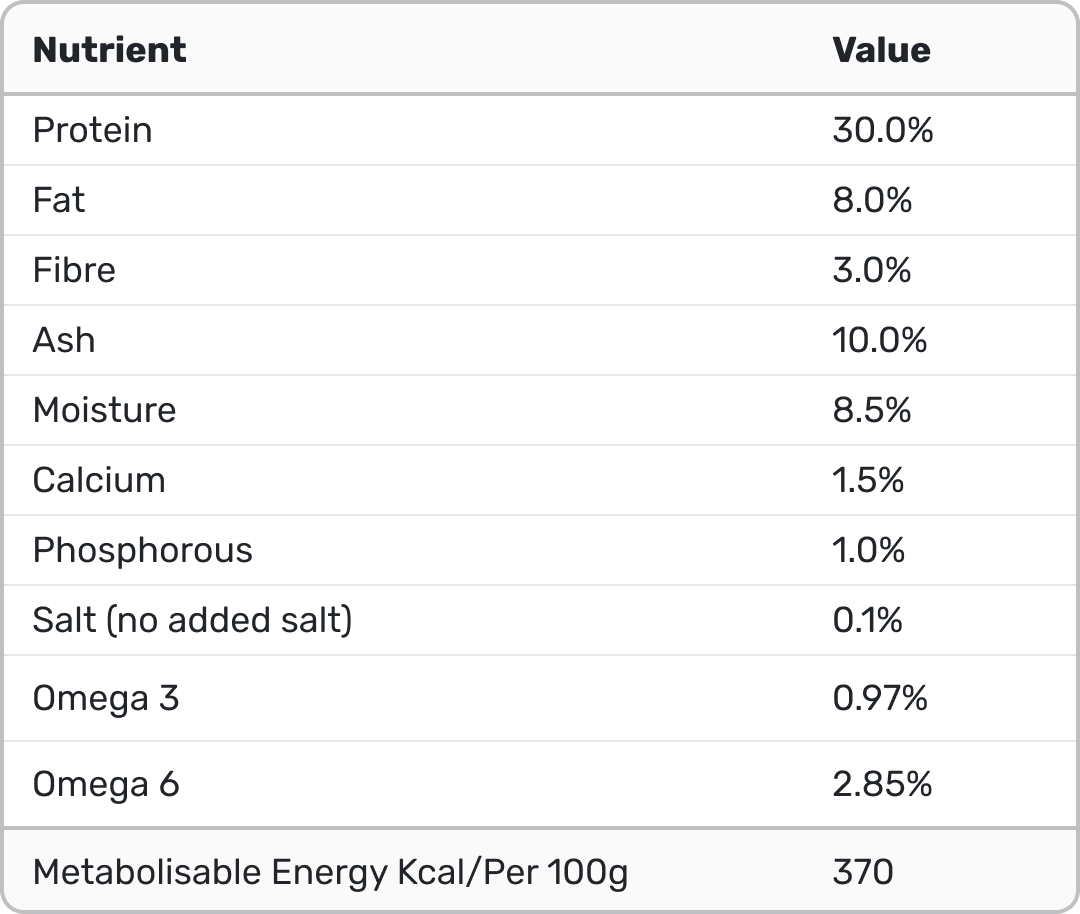Click the 0.97% Omega 3 value
Screen dimensions: 1080x914
pyautogui.click(x=880, y=698)
